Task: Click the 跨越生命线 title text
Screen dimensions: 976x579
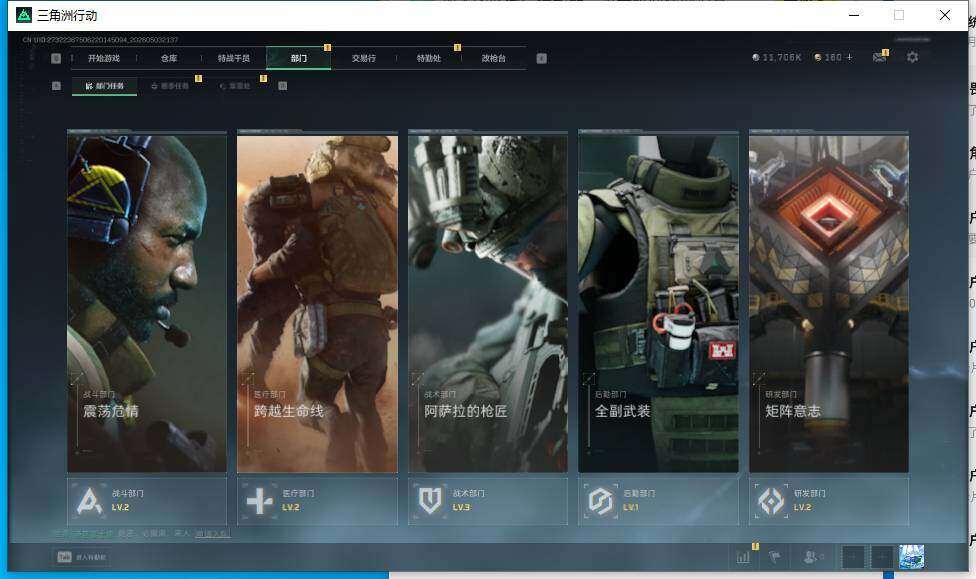Action: [289, 411]
